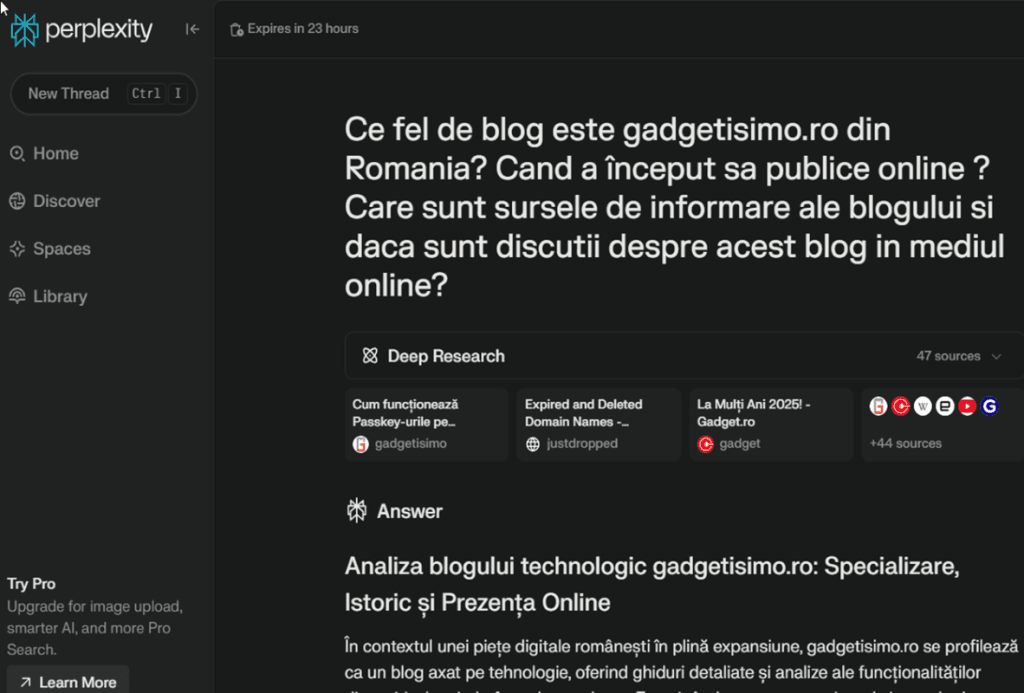Click the Wikipedia favicon in the sources card
1024x693 pixels.
pos(923,406)
